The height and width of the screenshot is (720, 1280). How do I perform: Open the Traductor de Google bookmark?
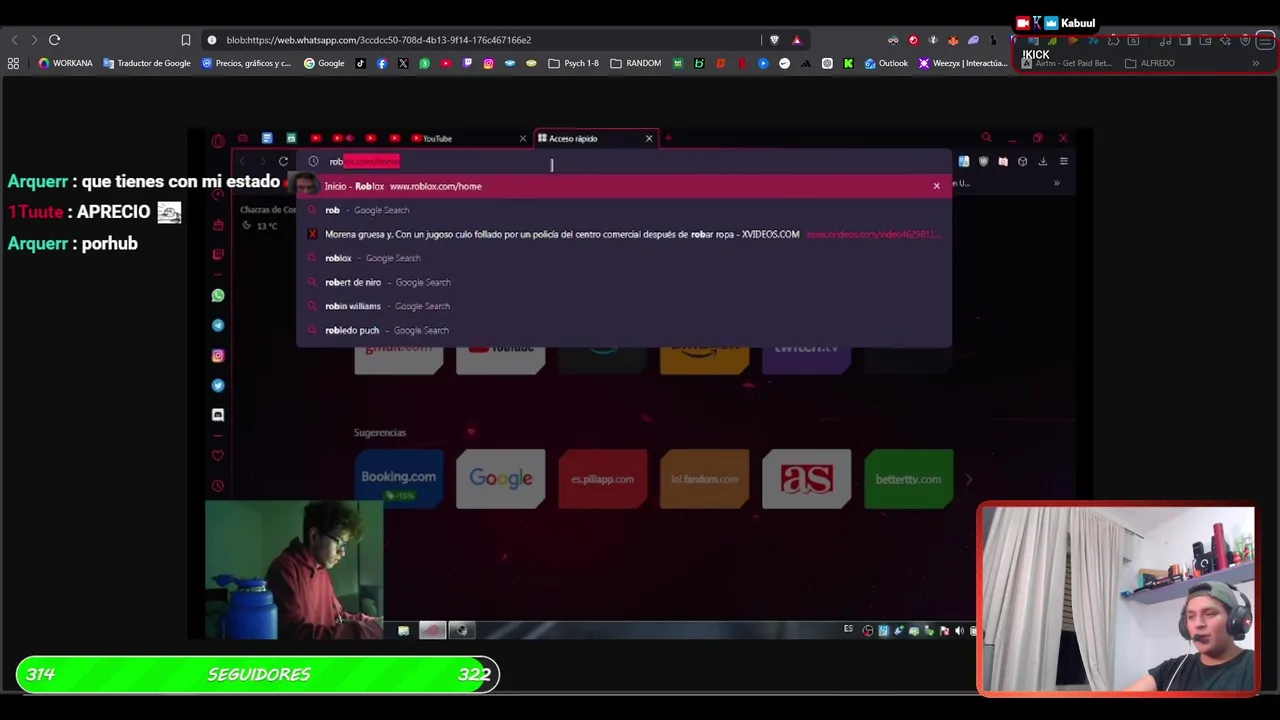[147, 63]
